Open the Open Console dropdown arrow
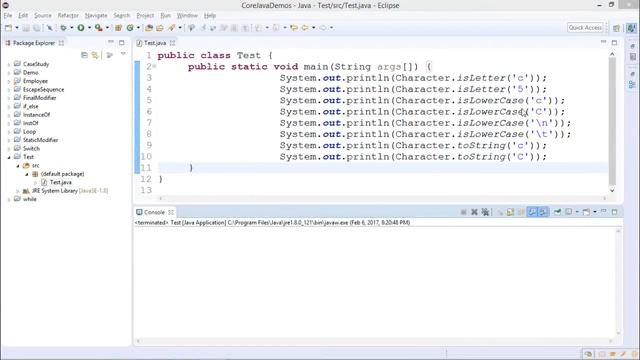The height and width of the screenshot is (360, 640). (x=595, y=212)
